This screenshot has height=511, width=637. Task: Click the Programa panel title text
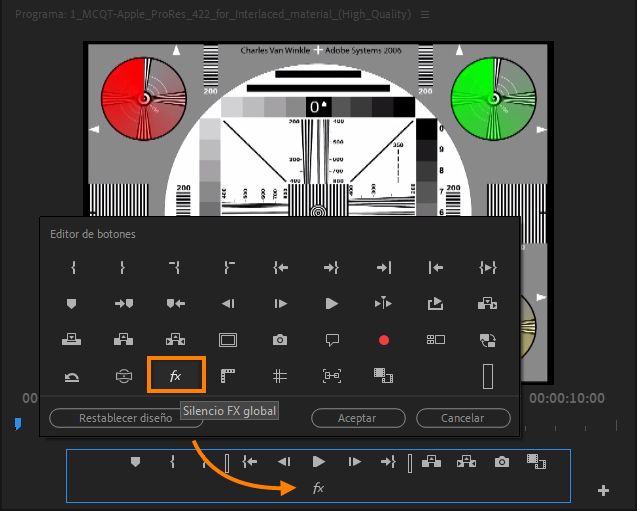pos(213,15)
